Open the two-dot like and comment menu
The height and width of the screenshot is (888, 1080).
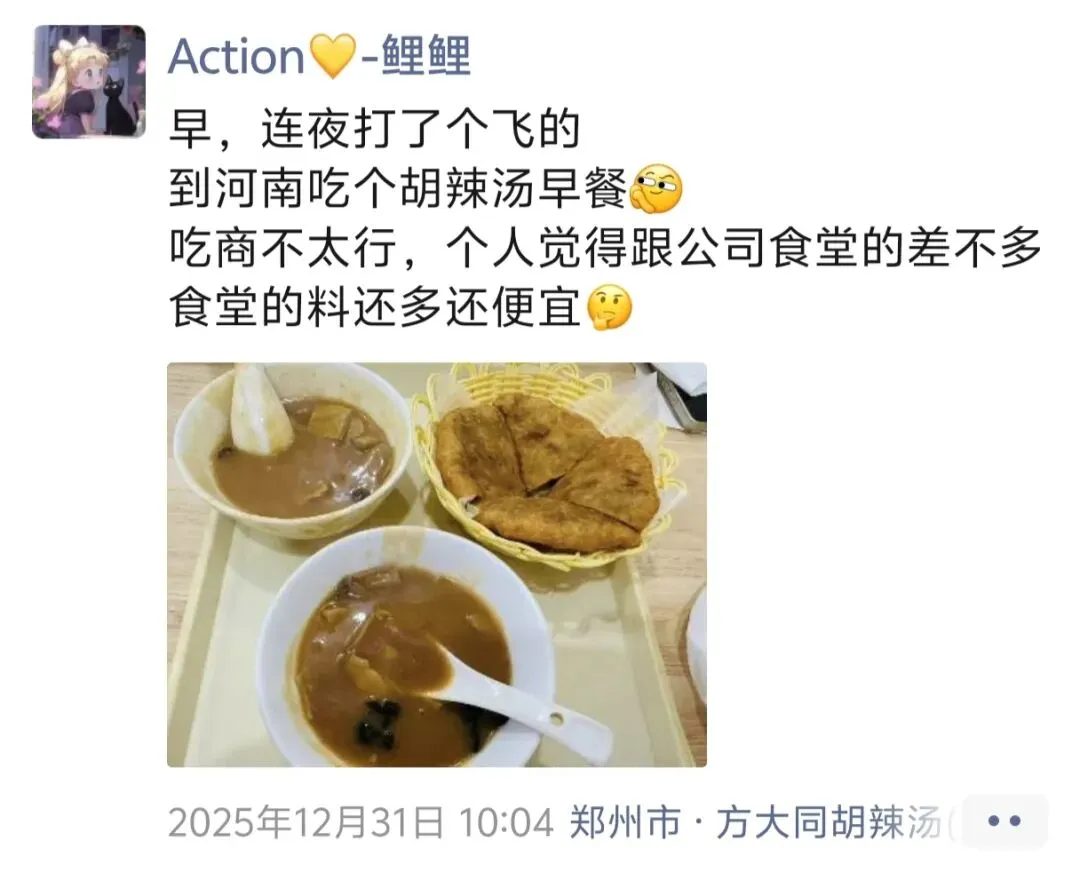(x=1004, y=821)
